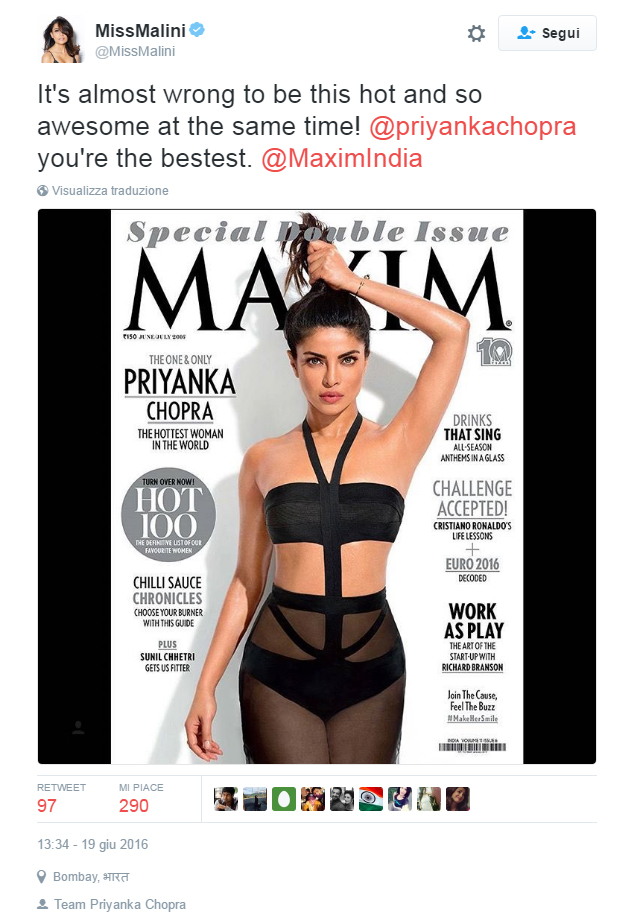Open the green egg avatar
Screen dimensions: 630x920
(x=284, y=799)
